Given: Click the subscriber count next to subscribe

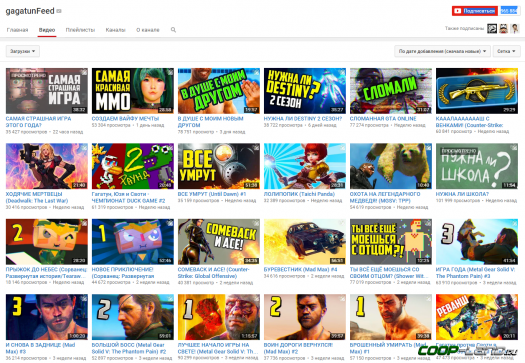Looking at the screenshot, I should [x=509, y=11].
